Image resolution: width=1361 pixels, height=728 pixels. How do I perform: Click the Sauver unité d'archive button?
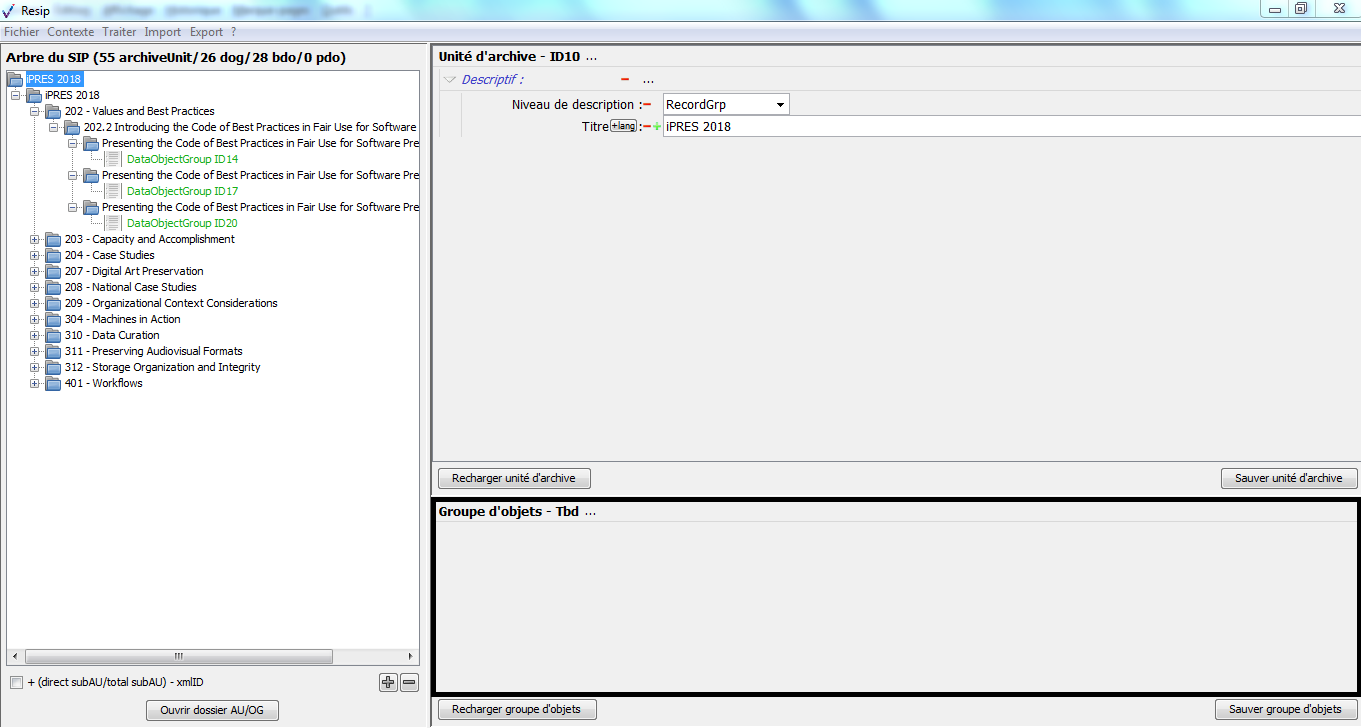(1288, 479)
